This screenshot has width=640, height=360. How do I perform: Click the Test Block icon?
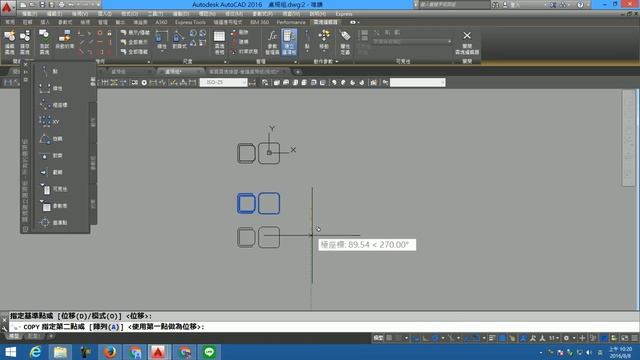click(x=44, y=42)
